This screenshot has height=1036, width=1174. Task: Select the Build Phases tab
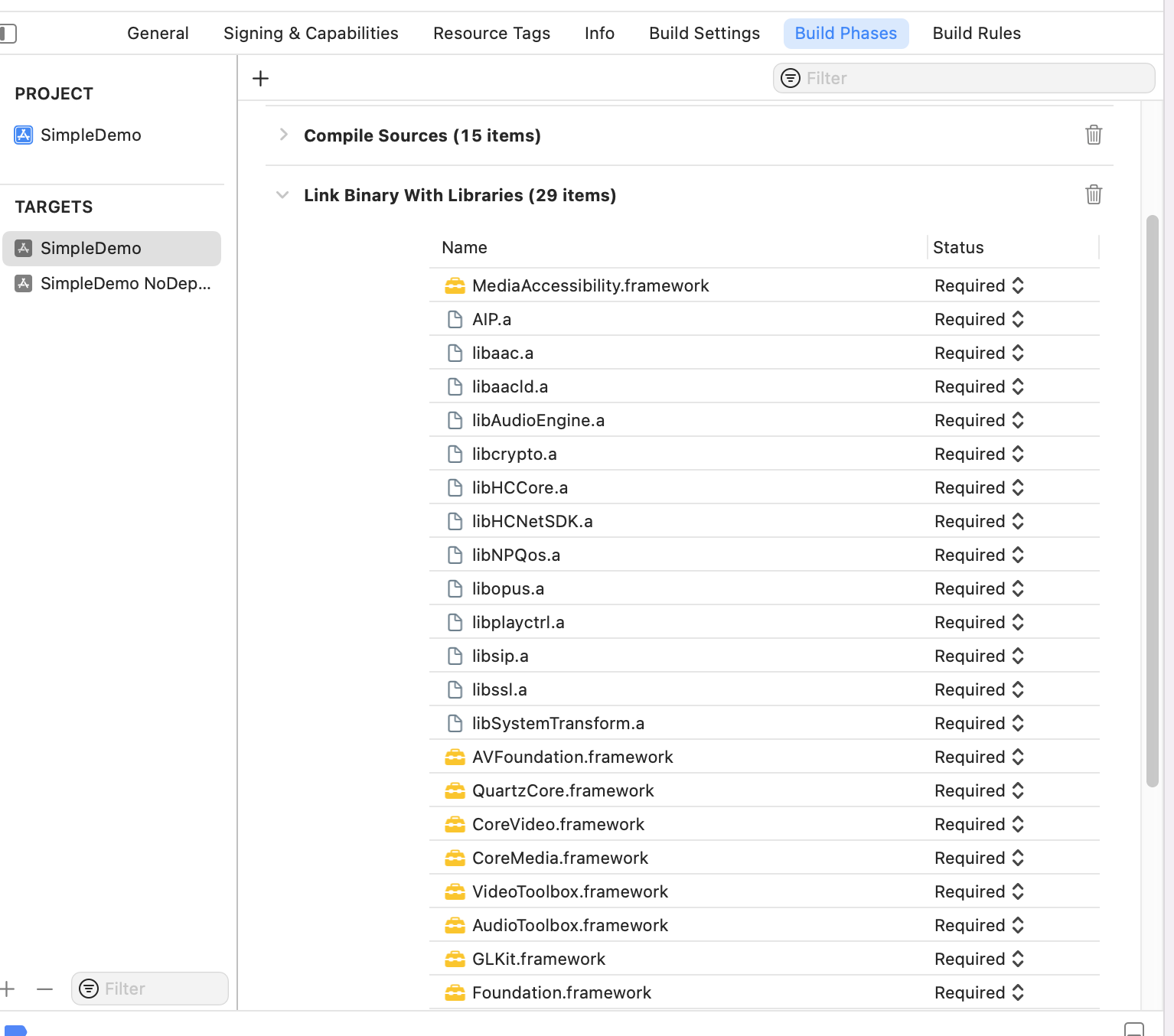tap(846, 33)
